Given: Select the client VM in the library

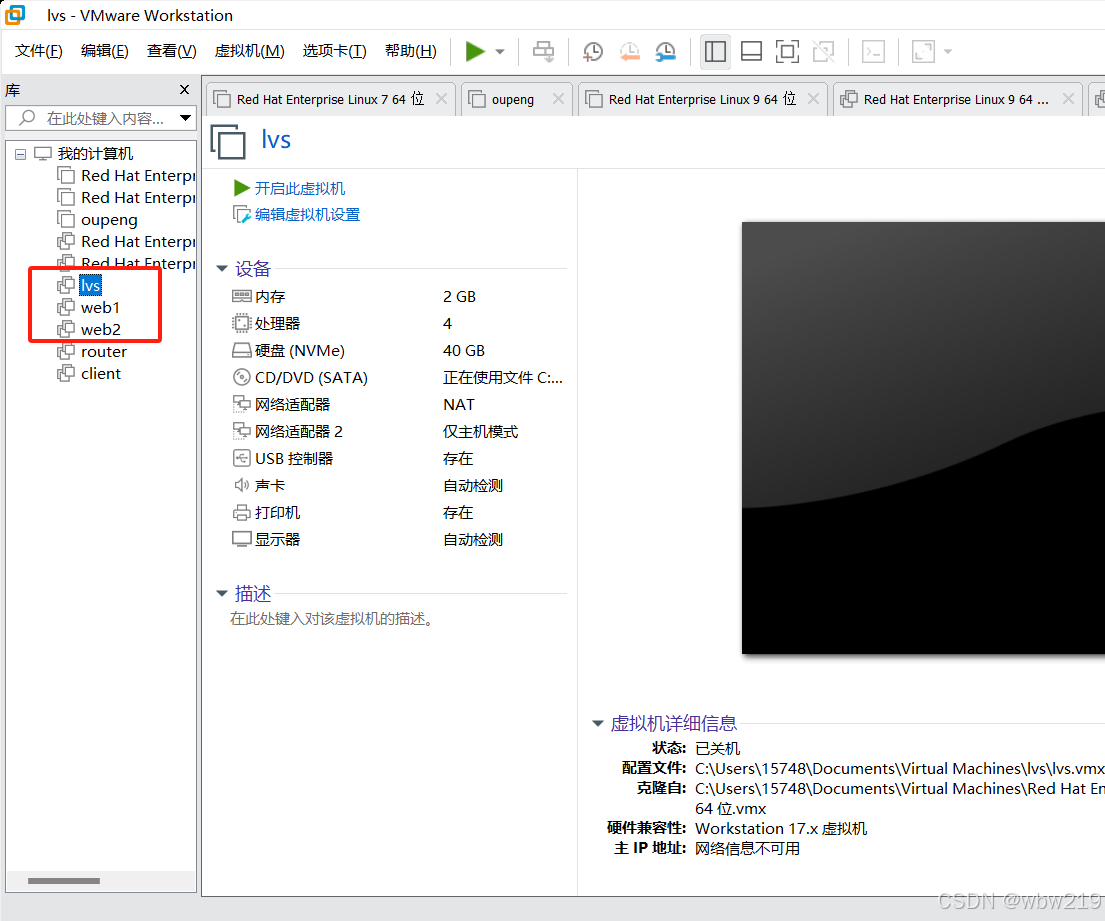Looking at the screenshot, I should tap(101, 373).
